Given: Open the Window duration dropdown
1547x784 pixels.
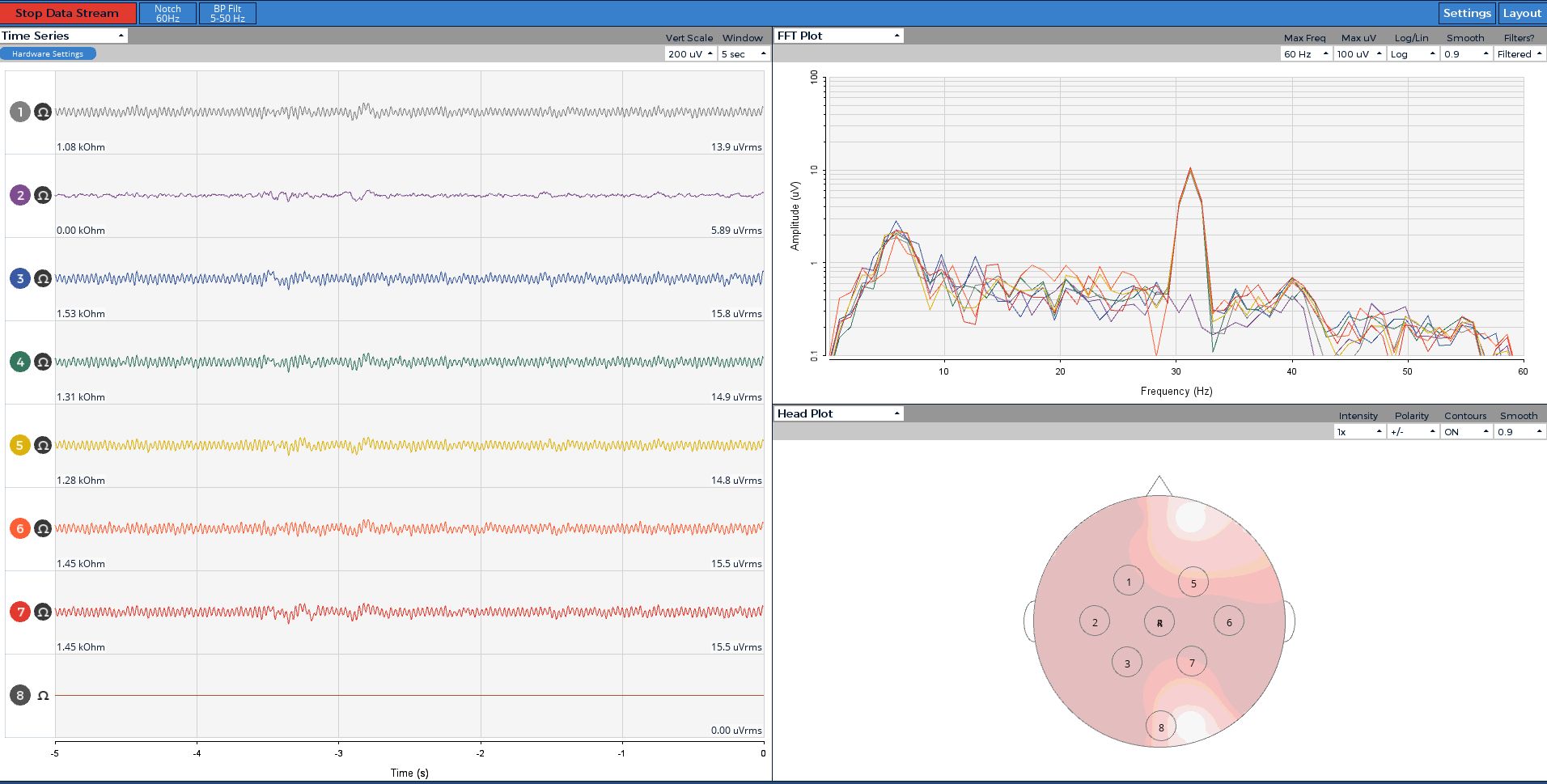Looking at the screenshot, I should coord(743,53).
